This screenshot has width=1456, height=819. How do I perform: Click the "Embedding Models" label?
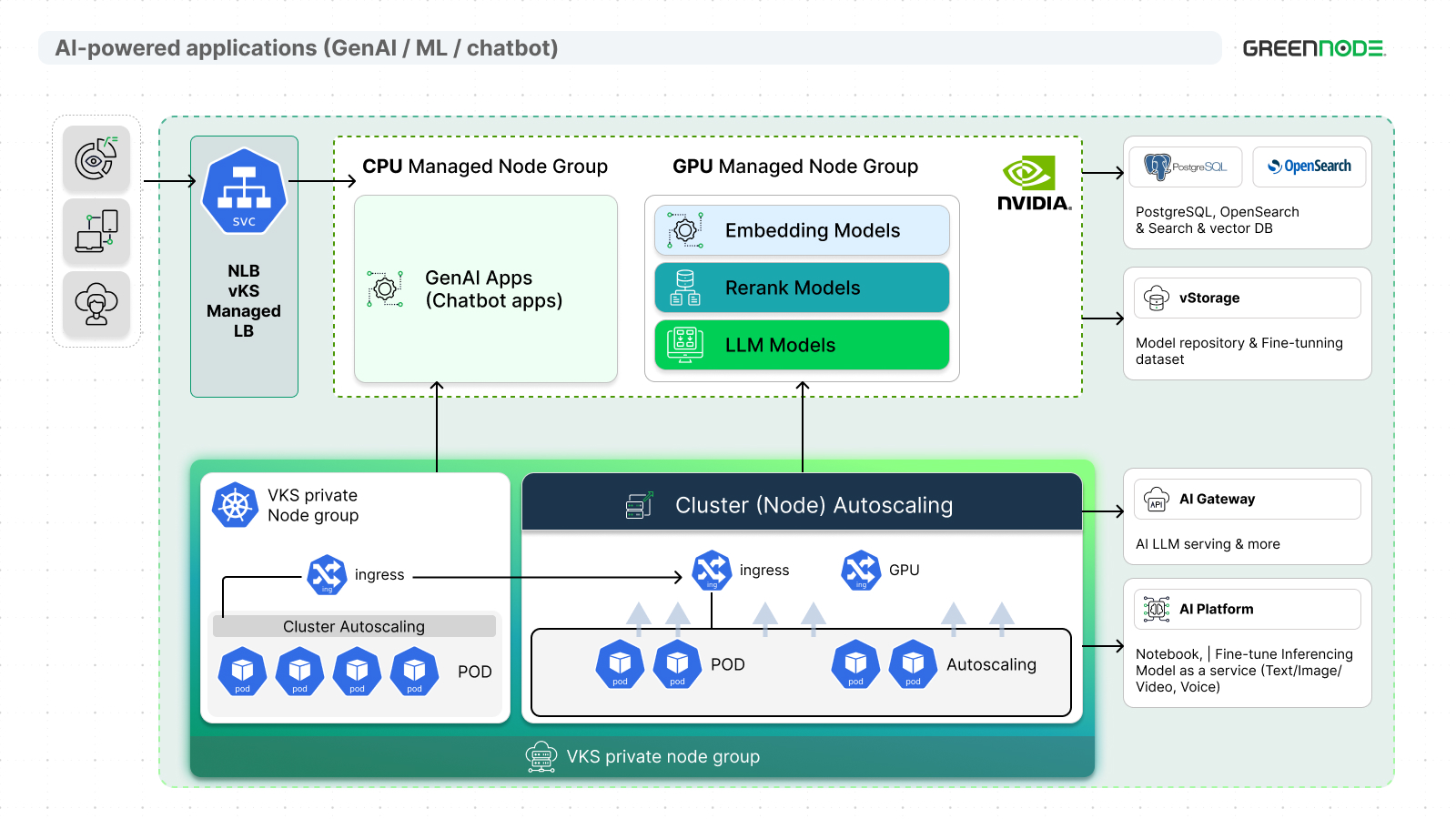point(813,231)
